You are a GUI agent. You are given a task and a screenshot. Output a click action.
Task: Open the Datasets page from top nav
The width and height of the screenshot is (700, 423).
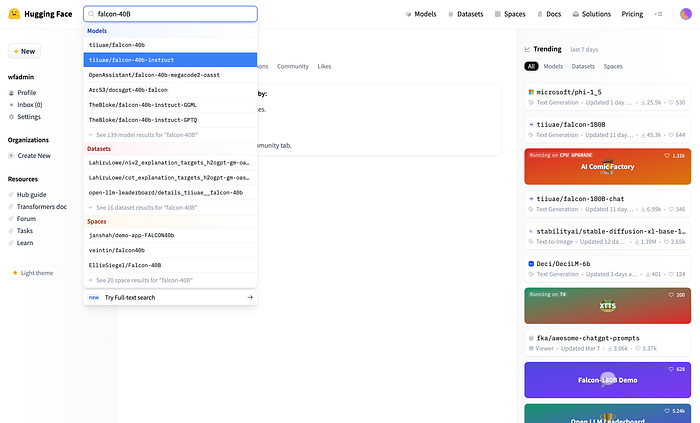pos(466,14)
